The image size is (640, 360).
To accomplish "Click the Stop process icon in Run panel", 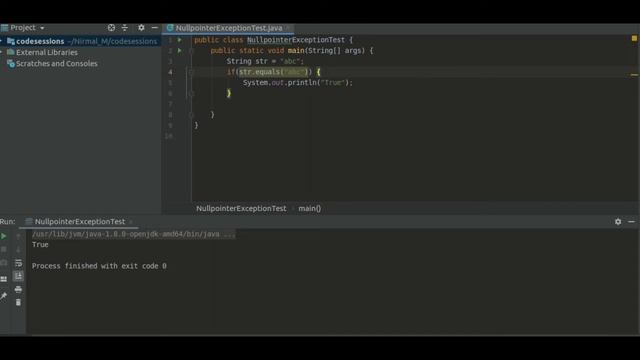I will click(x=4, y=249).
